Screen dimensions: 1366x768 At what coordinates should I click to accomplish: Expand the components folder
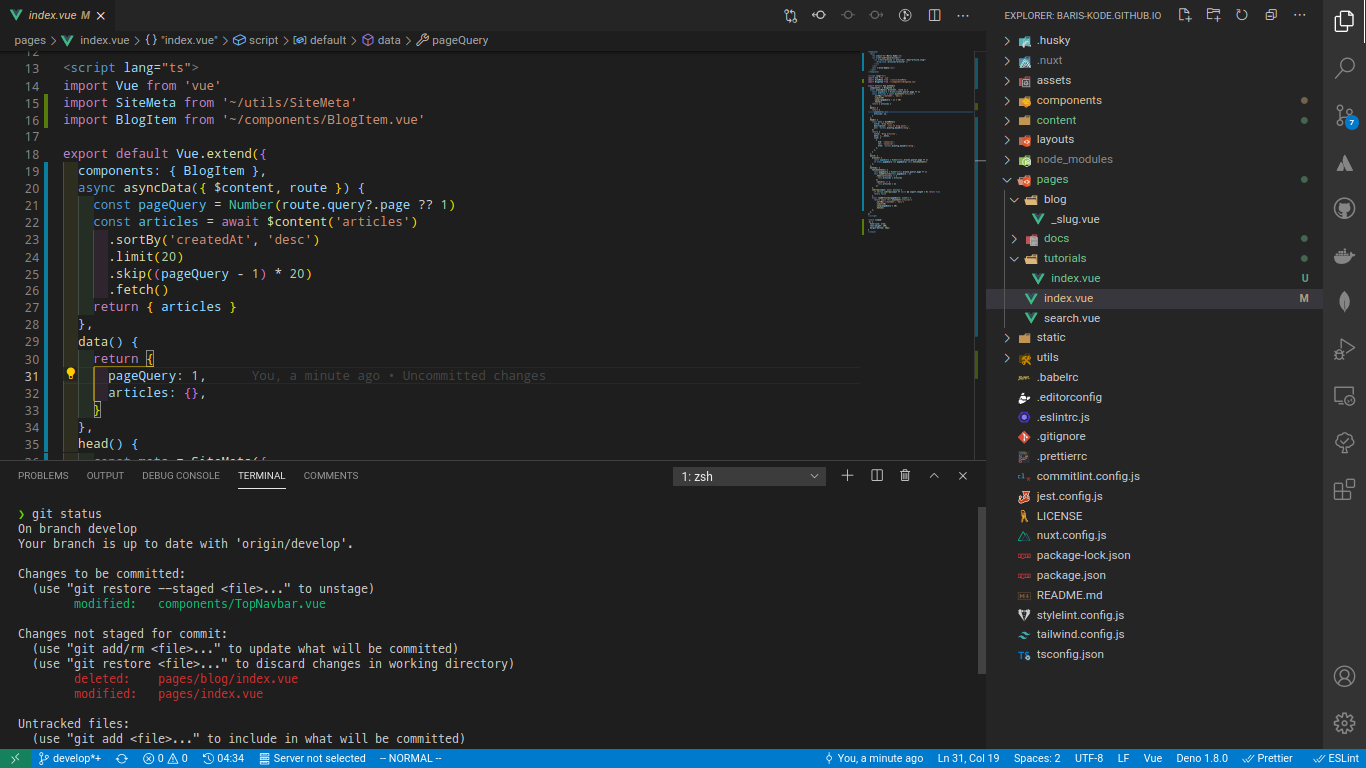(x=1154, y=100)
